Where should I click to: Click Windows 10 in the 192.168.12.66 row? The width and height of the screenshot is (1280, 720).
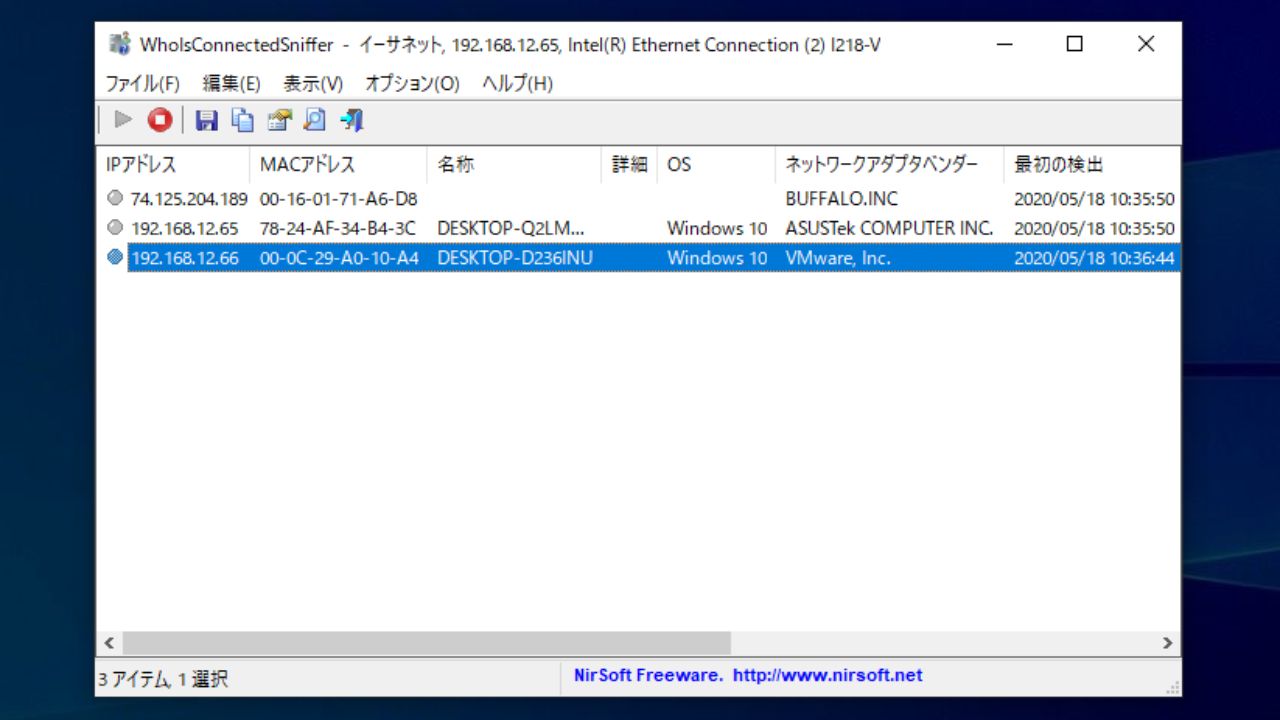coord(717,258)
